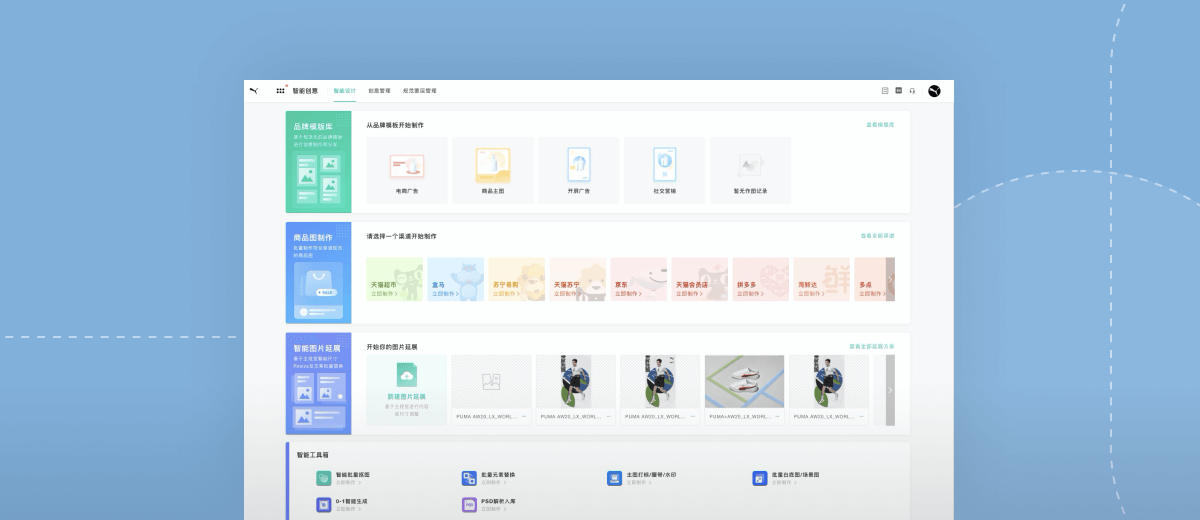Open the green 品牌模板库 banner card
Viewport: 1200px width, 520px height.
tap(318, 162)
